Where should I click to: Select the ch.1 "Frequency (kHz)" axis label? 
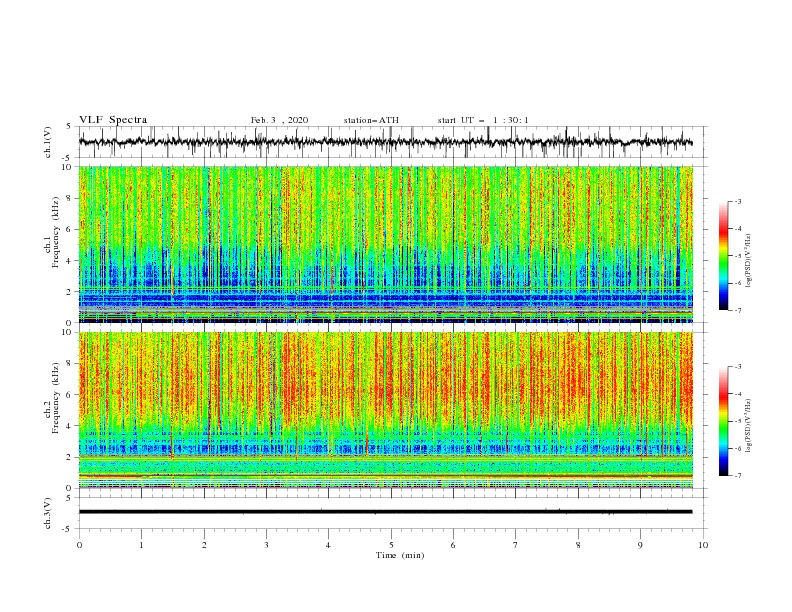(x=55, y=233)
